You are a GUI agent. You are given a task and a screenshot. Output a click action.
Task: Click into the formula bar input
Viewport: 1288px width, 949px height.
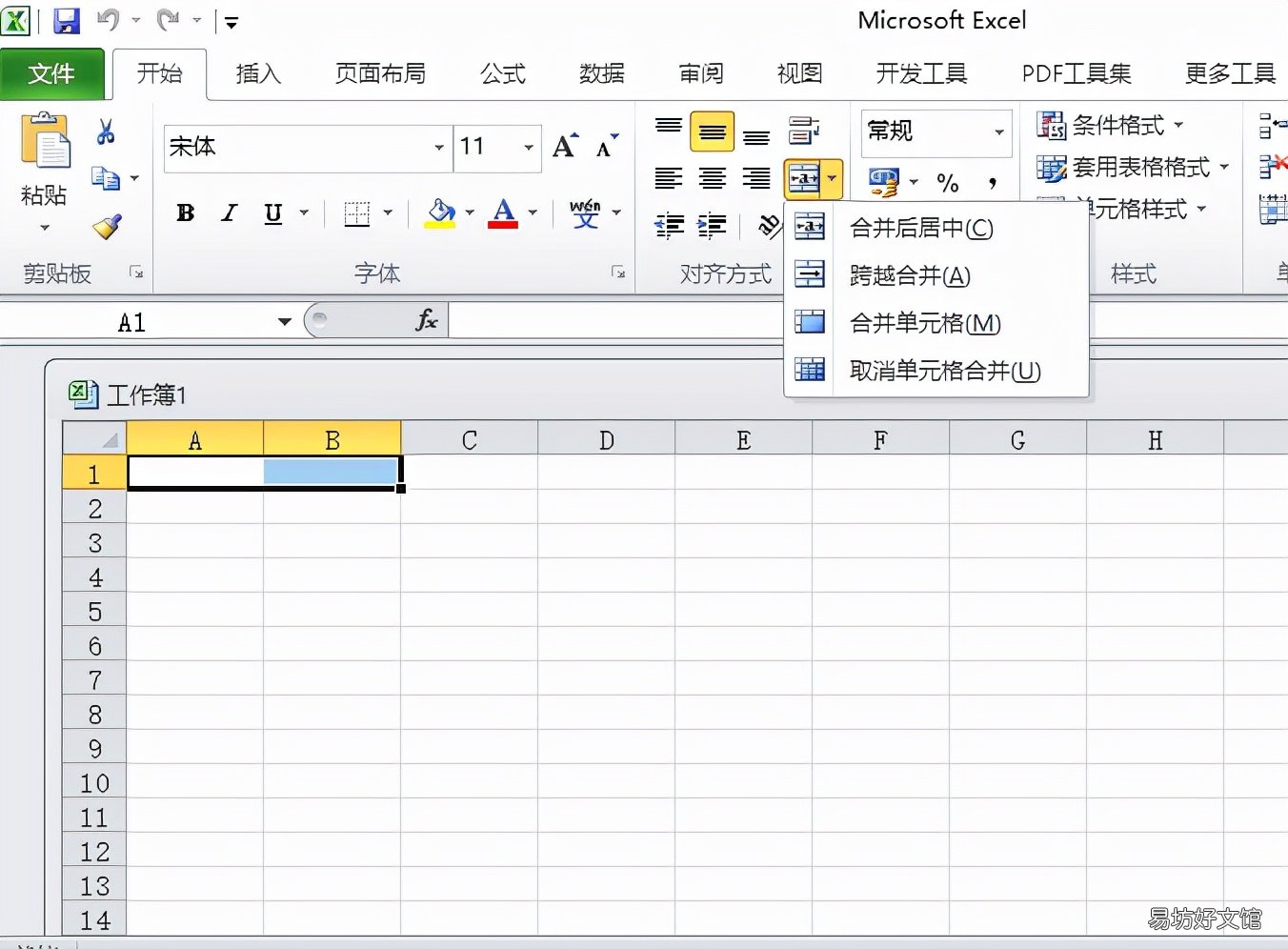point(867,320)
